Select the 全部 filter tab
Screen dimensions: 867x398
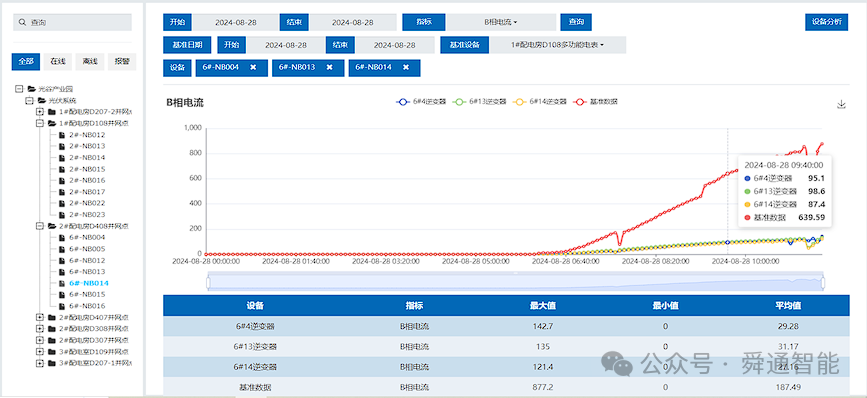26,61
